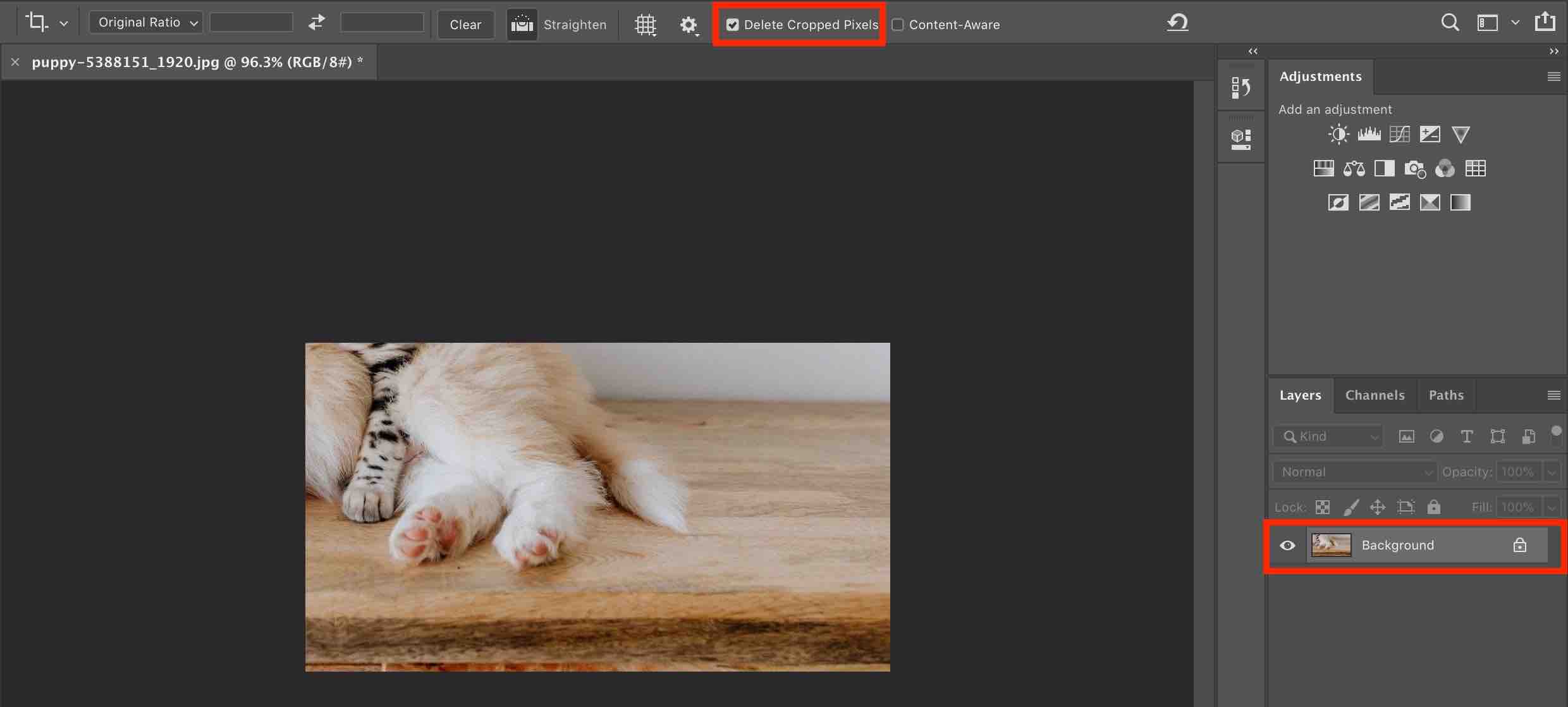Swap width and height arrows
The width and height of the screenshot is (1568, 707).
(x=317, y=23)
